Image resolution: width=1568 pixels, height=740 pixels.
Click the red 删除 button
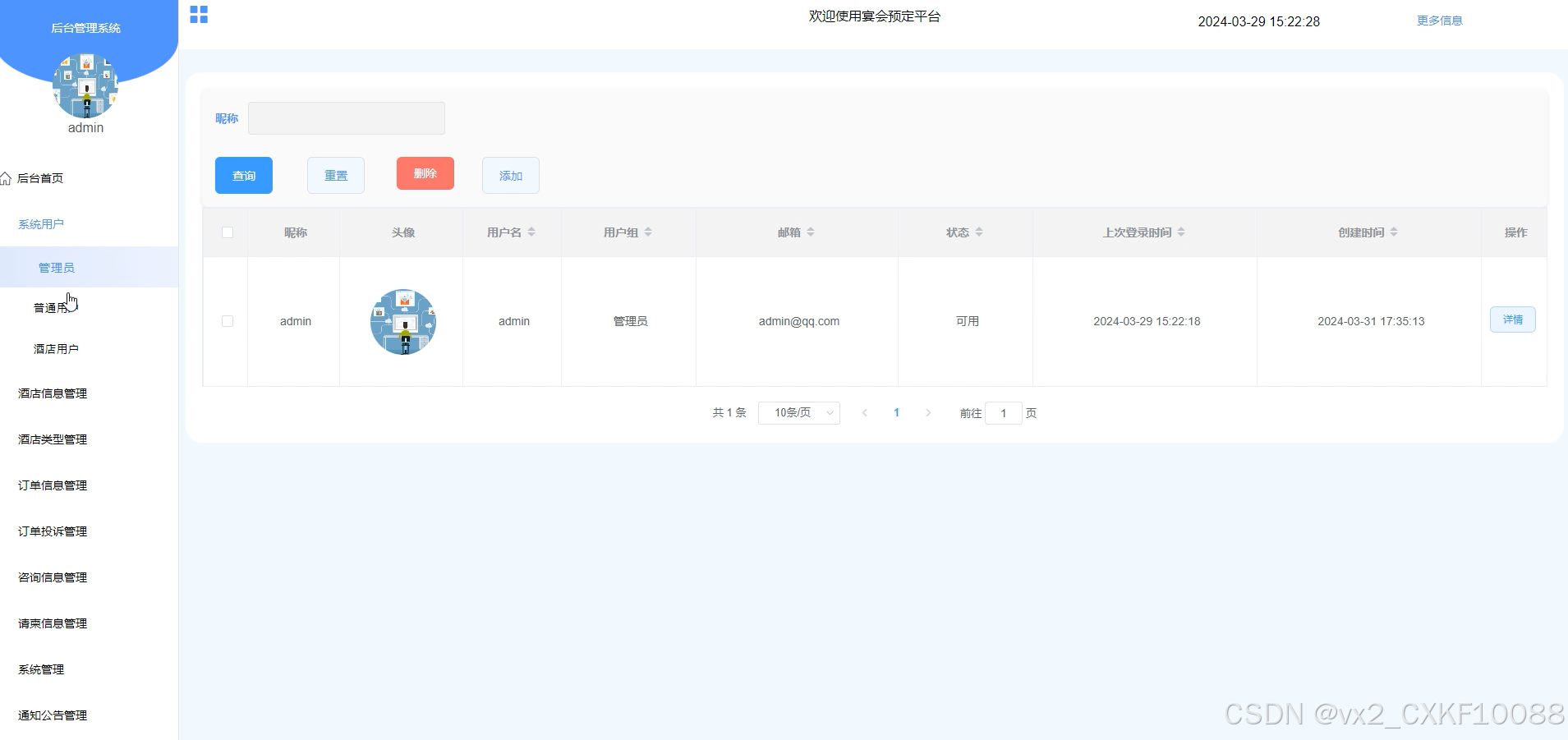point(425,173)
